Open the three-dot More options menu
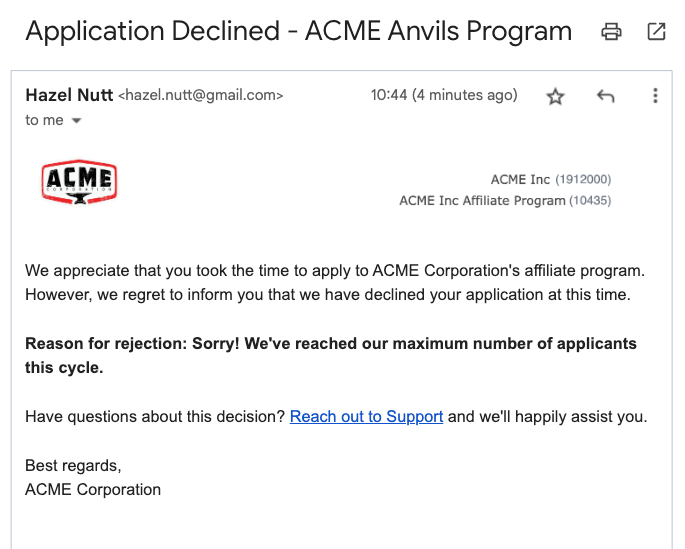Image resolution: width=685 pixels, height=549 pixels. (x=655, y=96)
